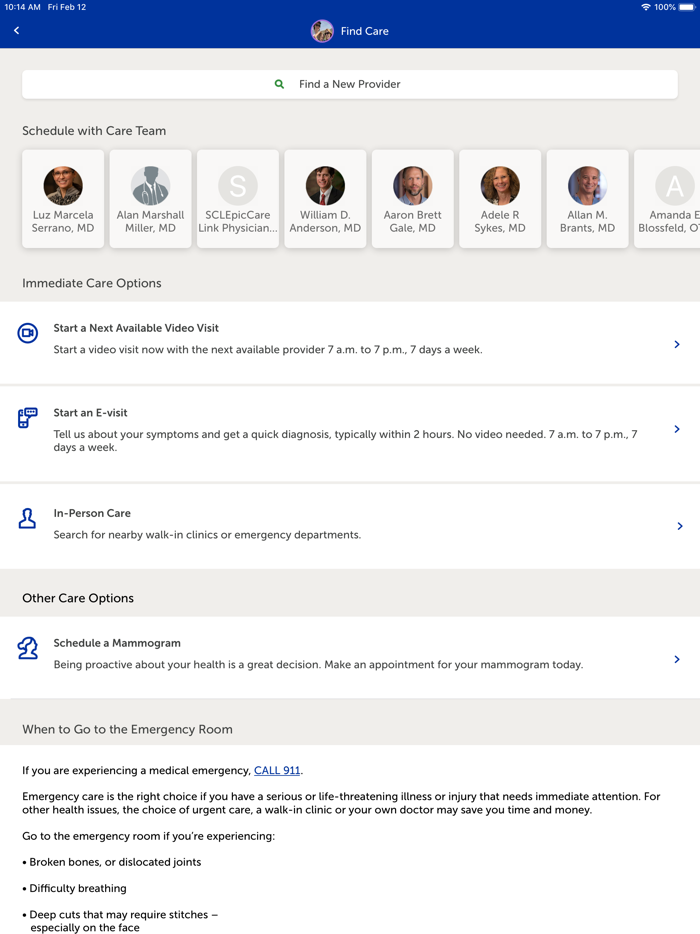Tap the In-Person Care person icon
Screen dimensions: 700x934
pos(28,518)
